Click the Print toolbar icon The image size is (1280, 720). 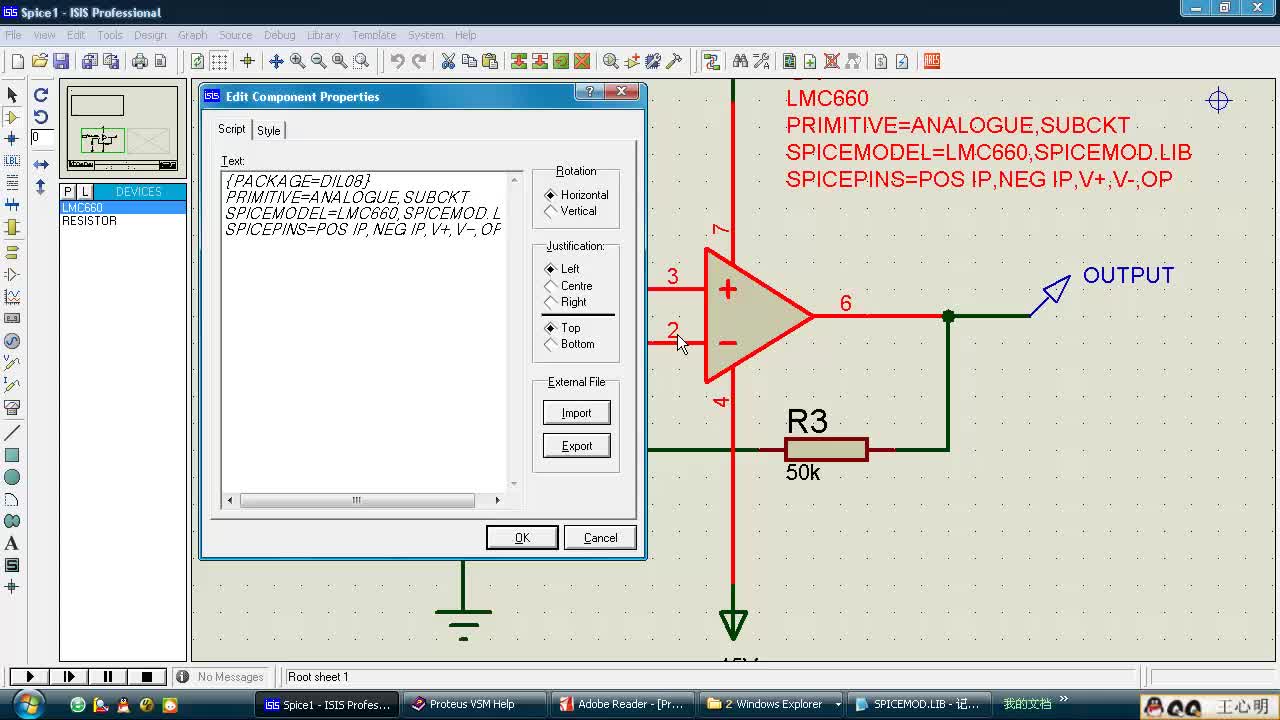tap(139, 61)
